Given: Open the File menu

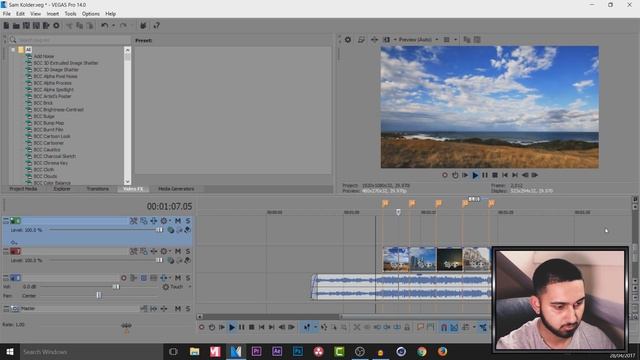Looking at the screenshot, I should click(7, 13).
